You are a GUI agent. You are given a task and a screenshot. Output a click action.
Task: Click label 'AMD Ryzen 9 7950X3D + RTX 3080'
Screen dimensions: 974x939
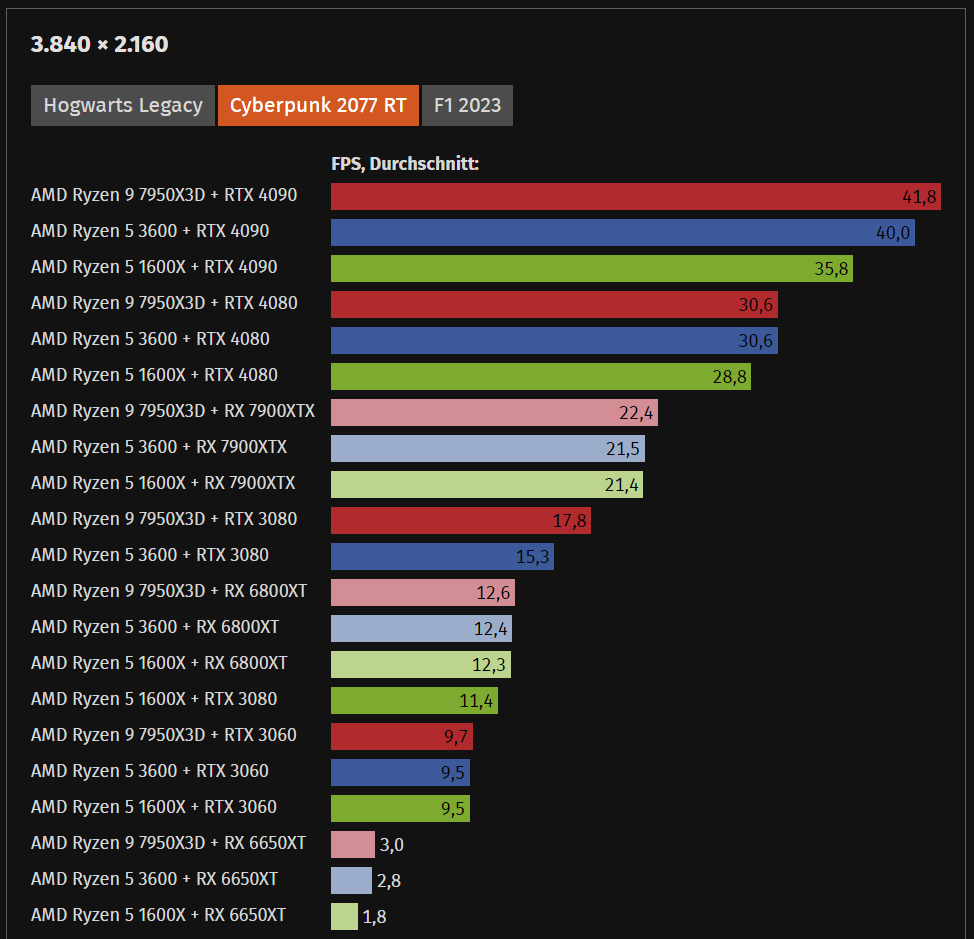[x=164, y=519]
